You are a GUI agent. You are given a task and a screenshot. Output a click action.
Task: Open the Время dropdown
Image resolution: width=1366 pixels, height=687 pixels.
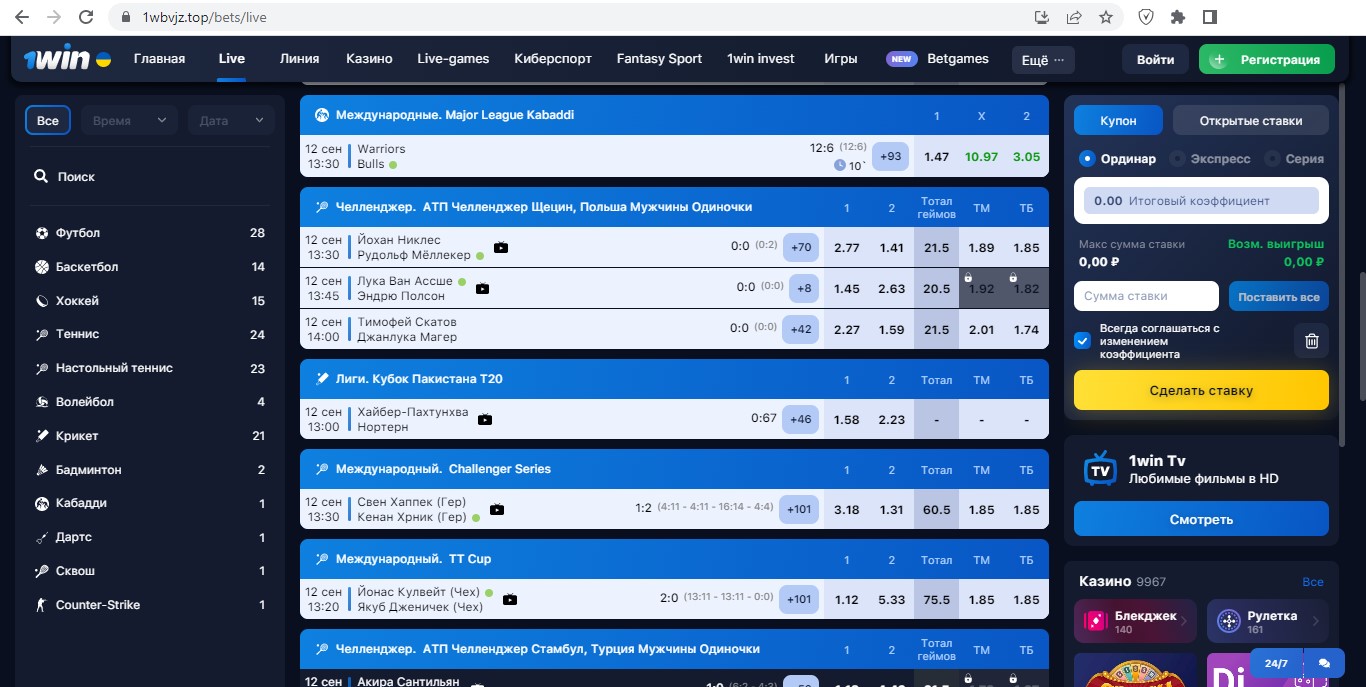point(130,120)
